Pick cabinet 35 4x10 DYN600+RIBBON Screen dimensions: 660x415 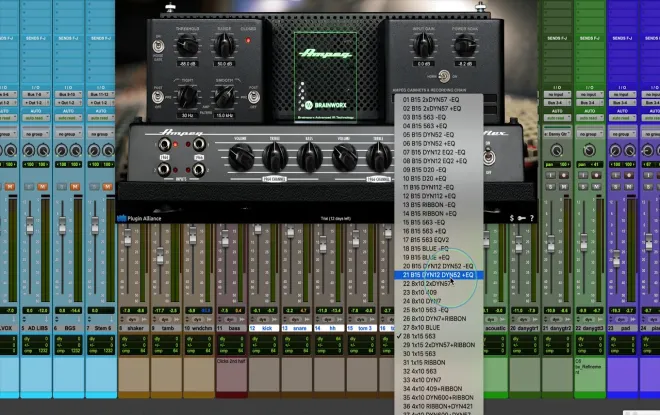[439, 397]
